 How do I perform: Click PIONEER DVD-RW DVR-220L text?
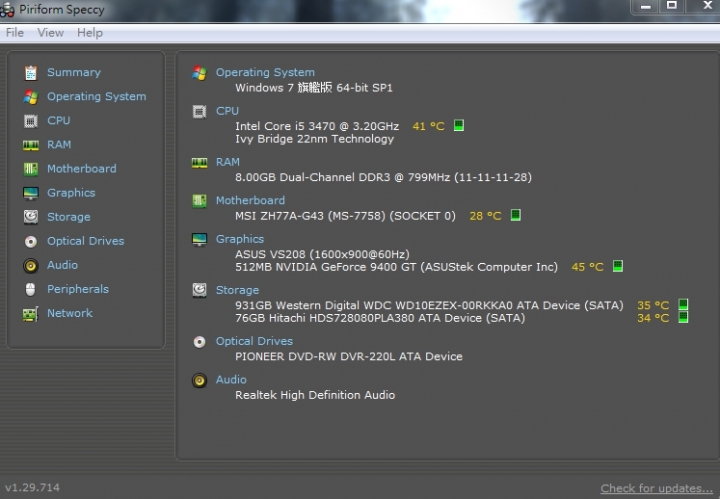[349, 357]
